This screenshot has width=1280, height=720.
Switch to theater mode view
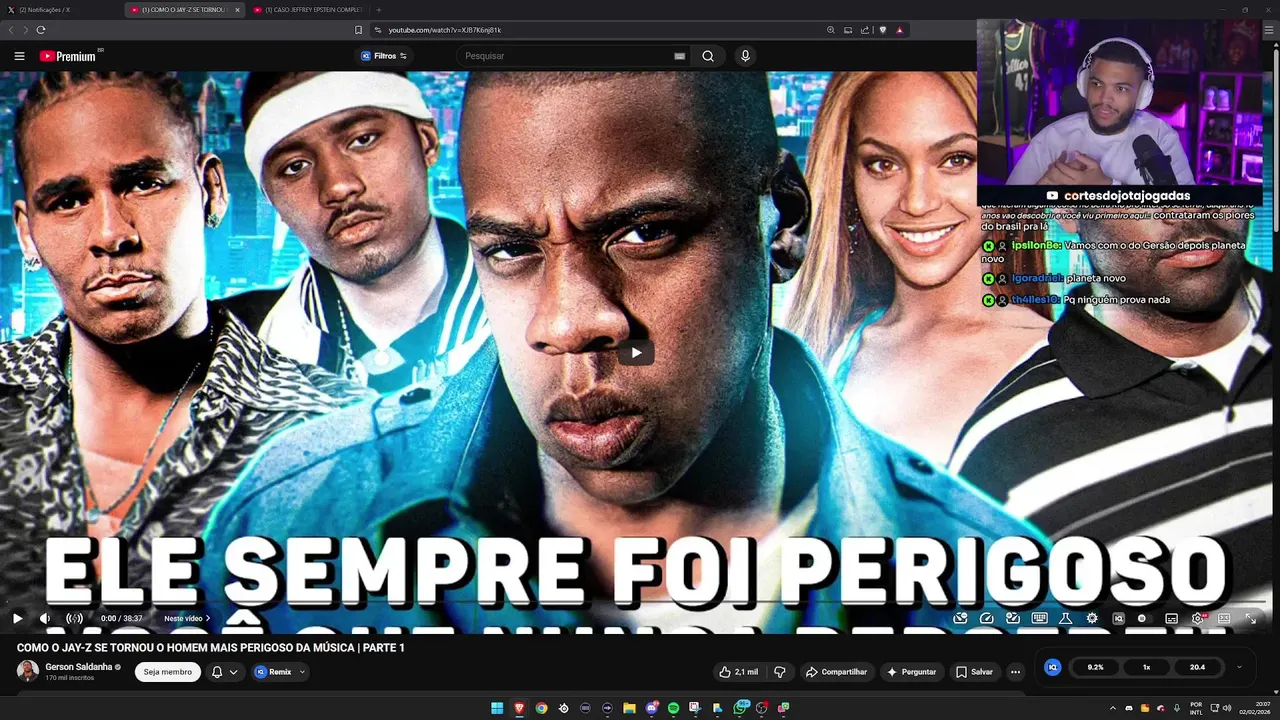tap(1224, 618)
